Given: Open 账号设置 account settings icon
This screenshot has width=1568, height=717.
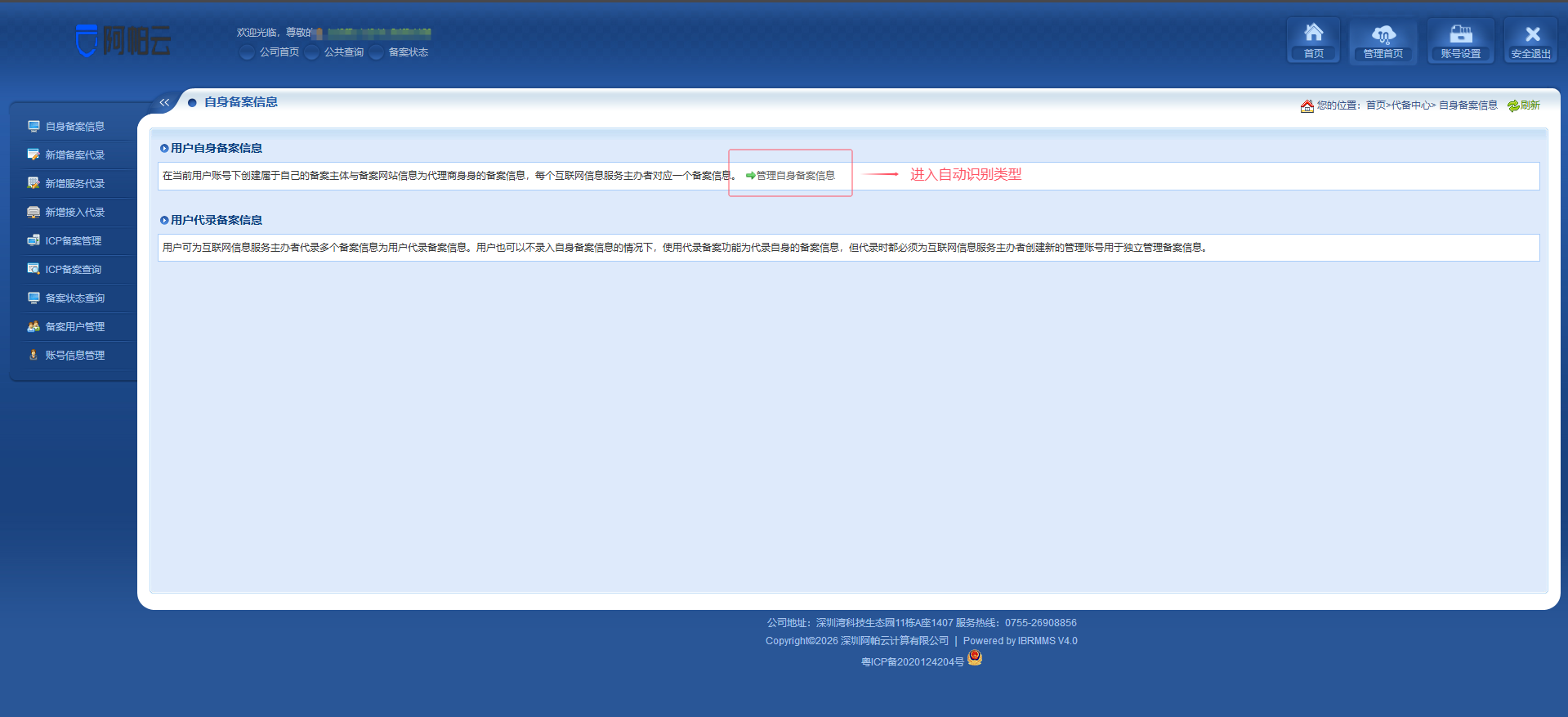Looking at the screenshot, I should (x=1460, y=39).
